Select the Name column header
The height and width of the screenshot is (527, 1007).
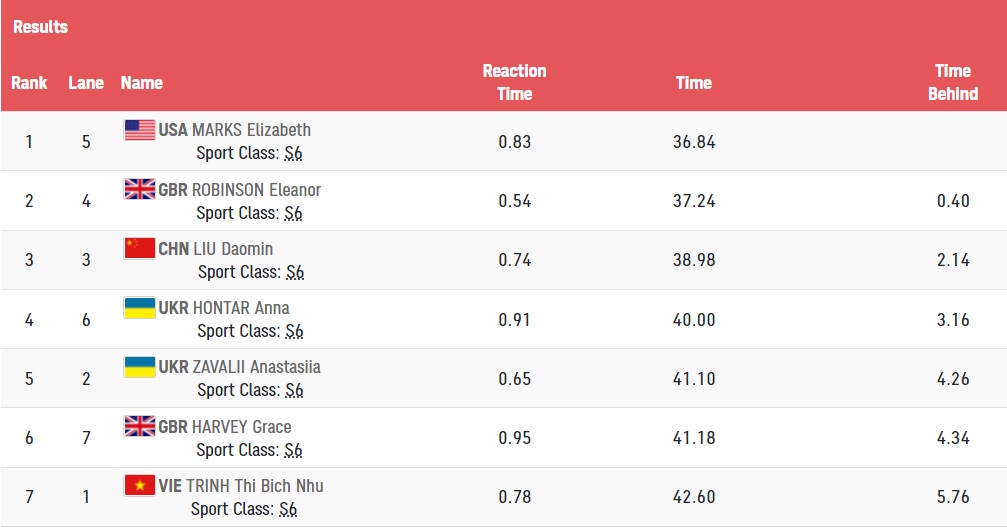pos(141,83)
